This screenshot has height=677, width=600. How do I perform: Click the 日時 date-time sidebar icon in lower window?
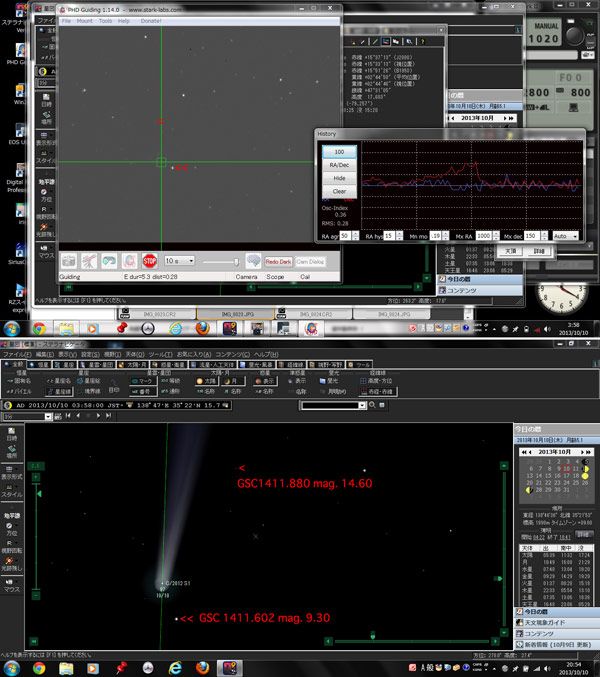tap(12, 434)
